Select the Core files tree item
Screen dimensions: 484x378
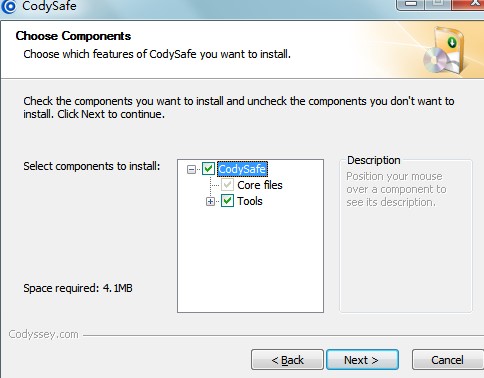point(260,185)
